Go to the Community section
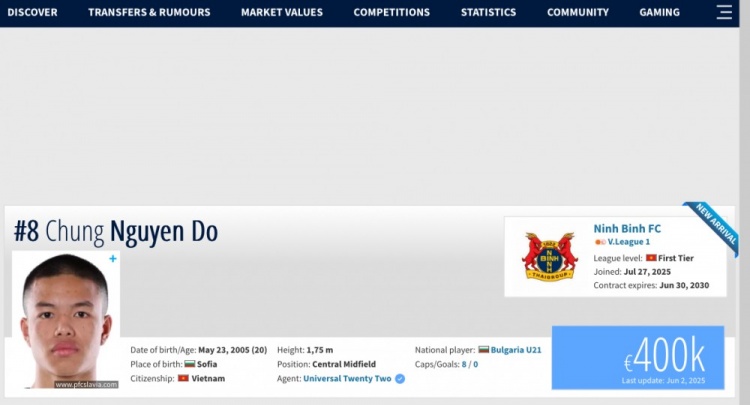Screen dimensions: 750x405 [x=577, y=13]
